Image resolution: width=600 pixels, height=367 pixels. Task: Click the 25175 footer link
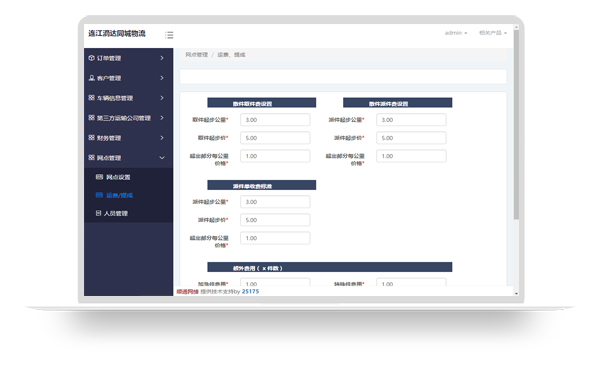[x=250, y=292]
